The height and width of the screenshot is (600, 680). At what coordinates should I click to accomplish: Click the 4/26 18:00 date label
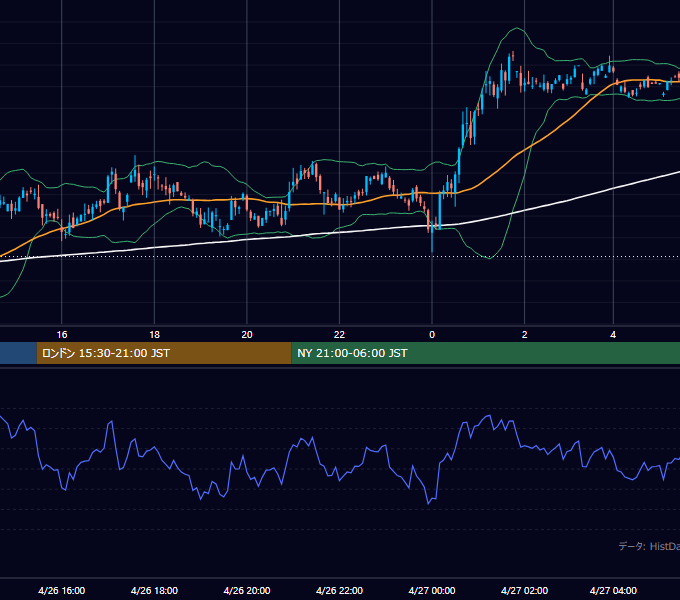154,590
